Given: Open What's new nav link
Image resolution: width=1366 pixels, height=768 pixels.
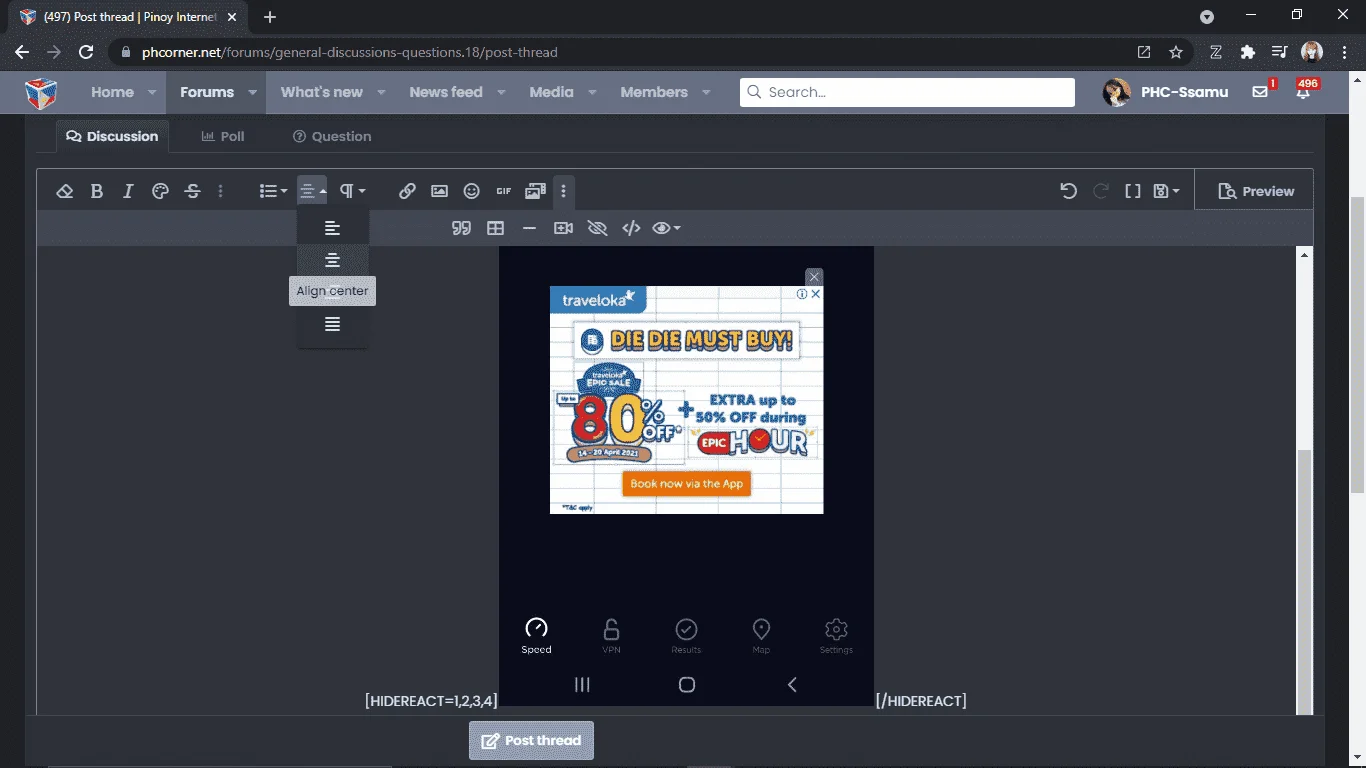Looking at the screenshot, I should [321, 92].
